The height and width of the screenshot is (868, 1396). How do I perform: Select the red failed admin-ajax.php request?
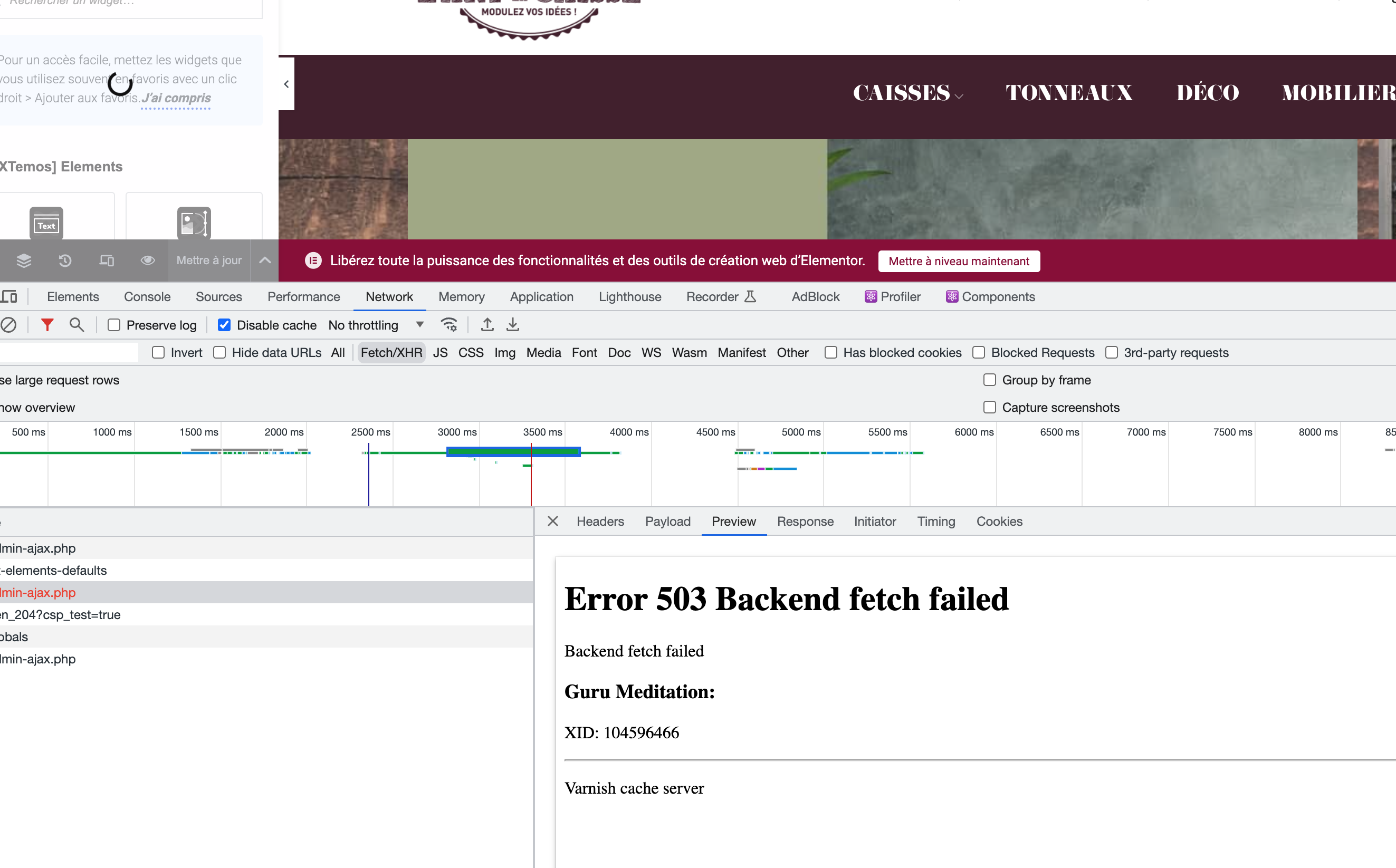click(x=38, y=592)
